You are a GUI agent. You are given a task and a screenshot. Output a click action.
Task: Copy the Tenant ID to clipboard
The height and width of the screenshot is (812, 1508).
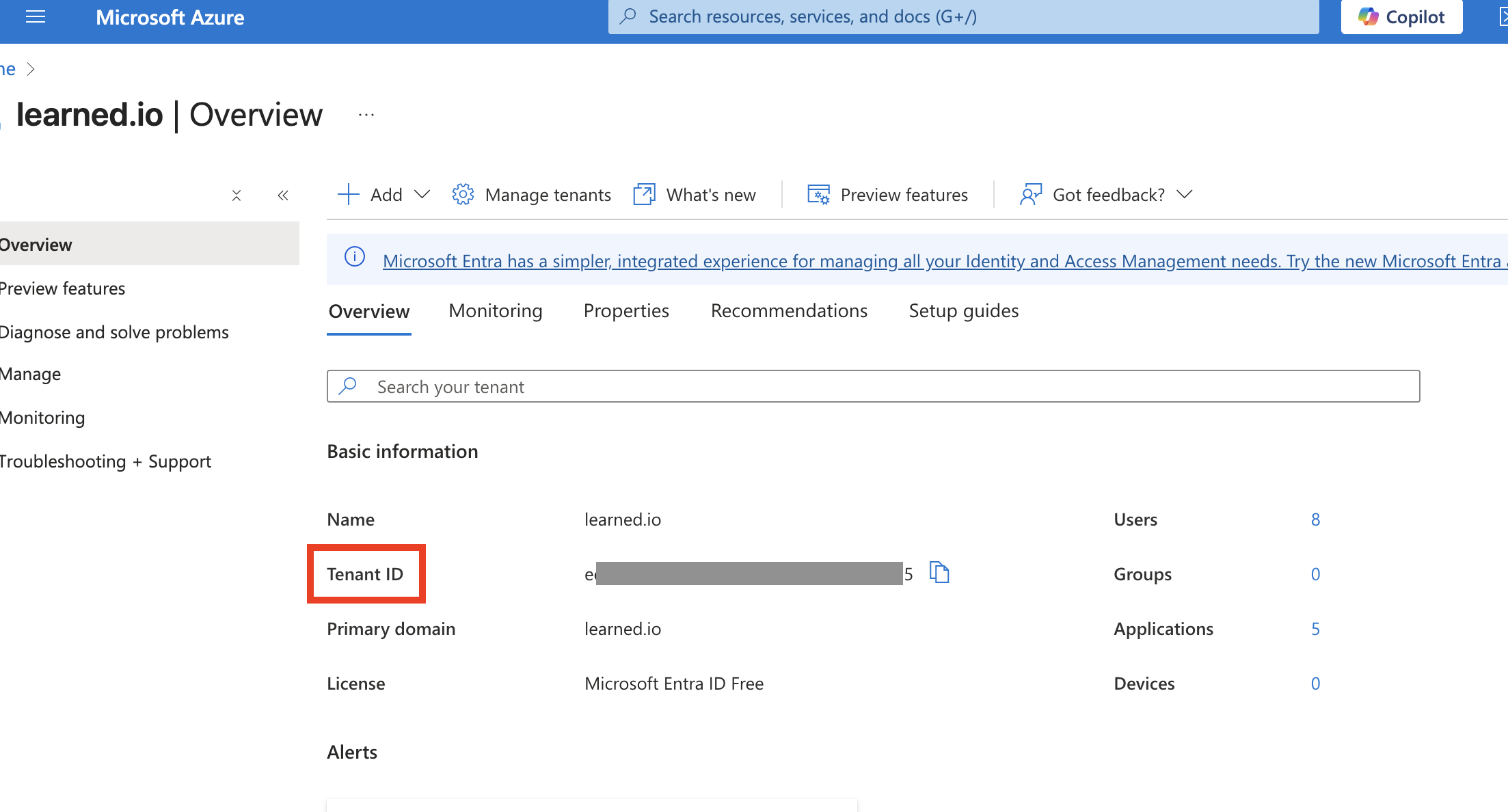click(x=940, y=573)
